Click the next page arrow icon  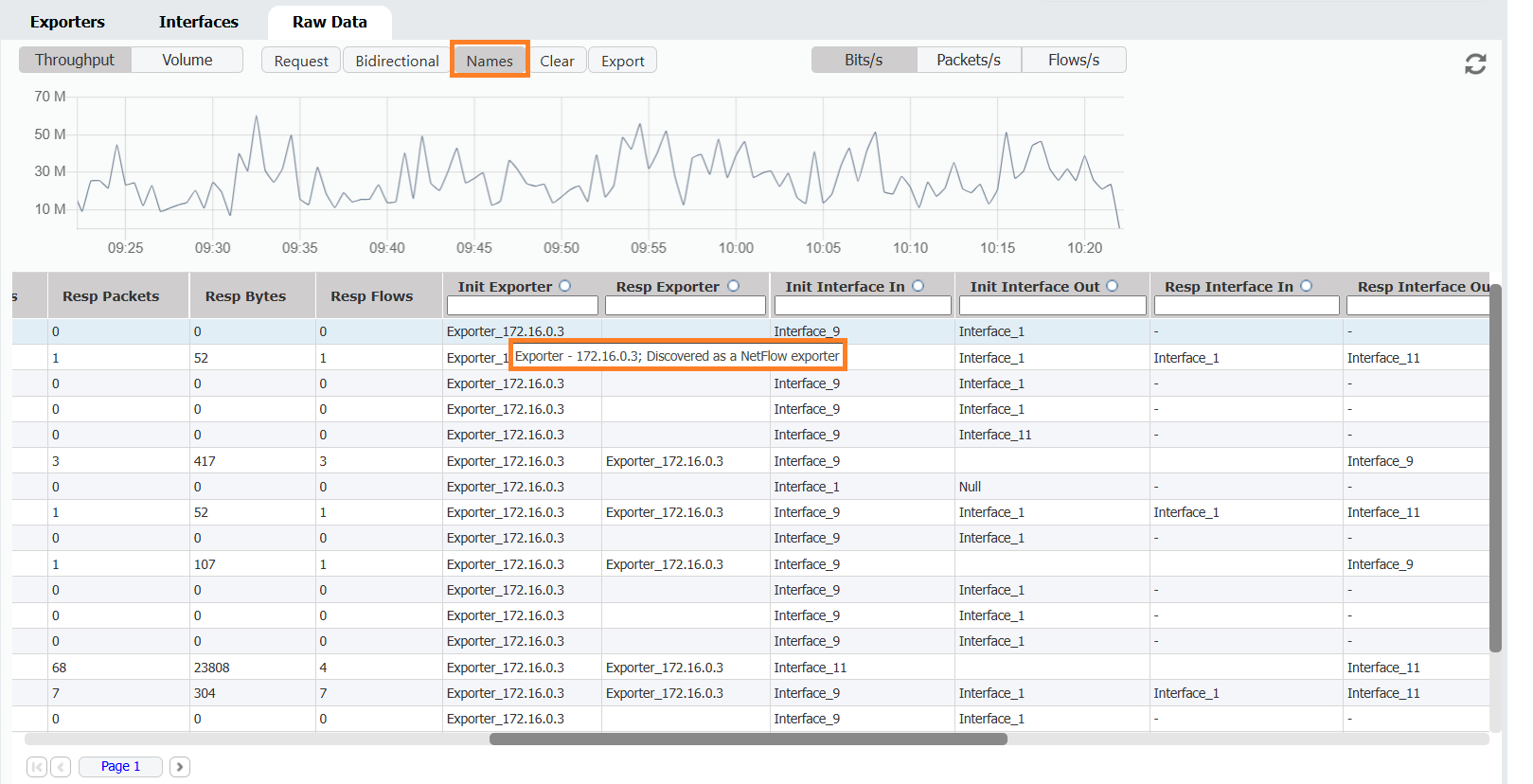[x=180, y=766]
